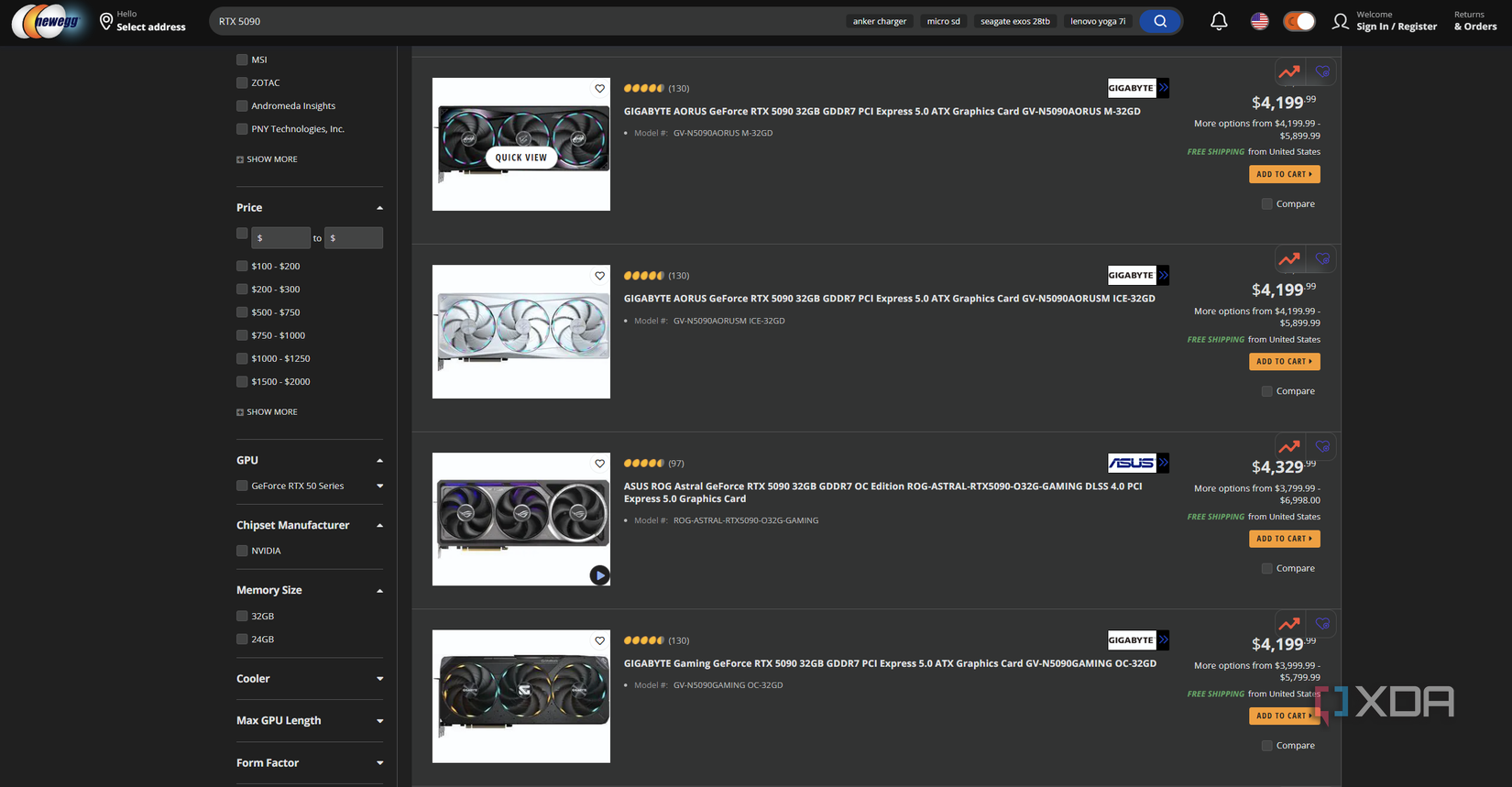Click Gigabyte brand logo on AORUSM ICE-32GD
The height and width of the screenshot is (787, 1512).
click(1138, 275)
